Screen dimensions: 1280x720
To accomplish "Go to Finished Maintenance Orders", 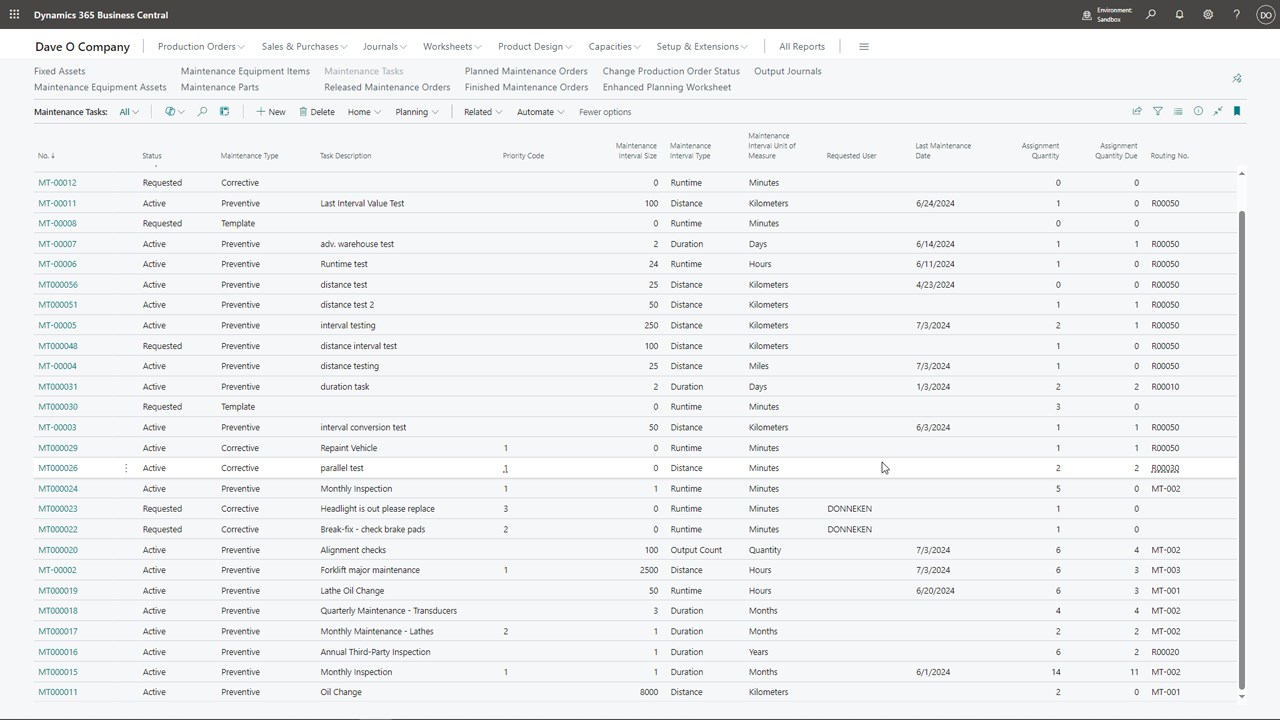I will tap(526, 87).
